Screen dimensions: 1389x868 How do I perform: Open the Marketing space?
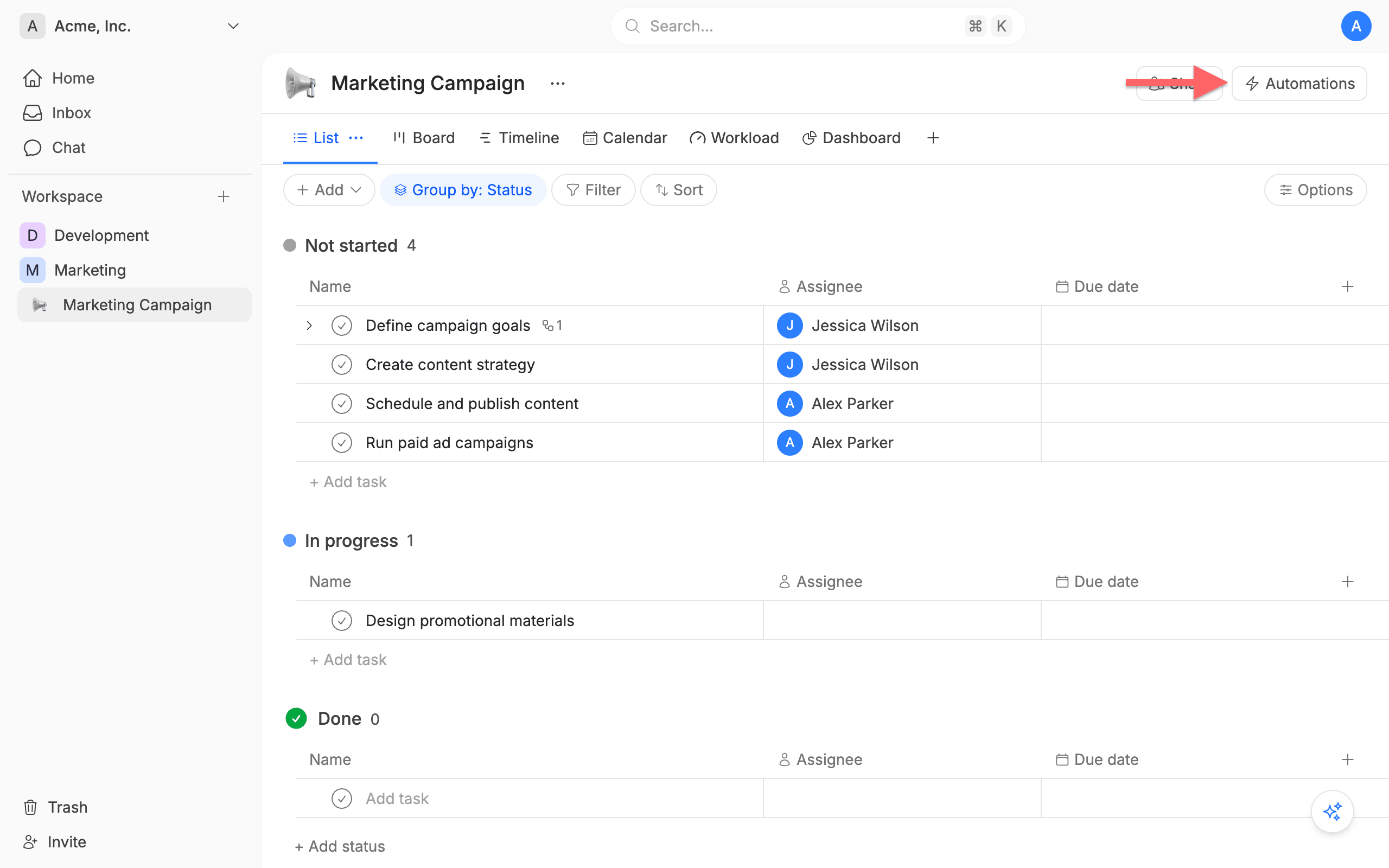point(90,270)
